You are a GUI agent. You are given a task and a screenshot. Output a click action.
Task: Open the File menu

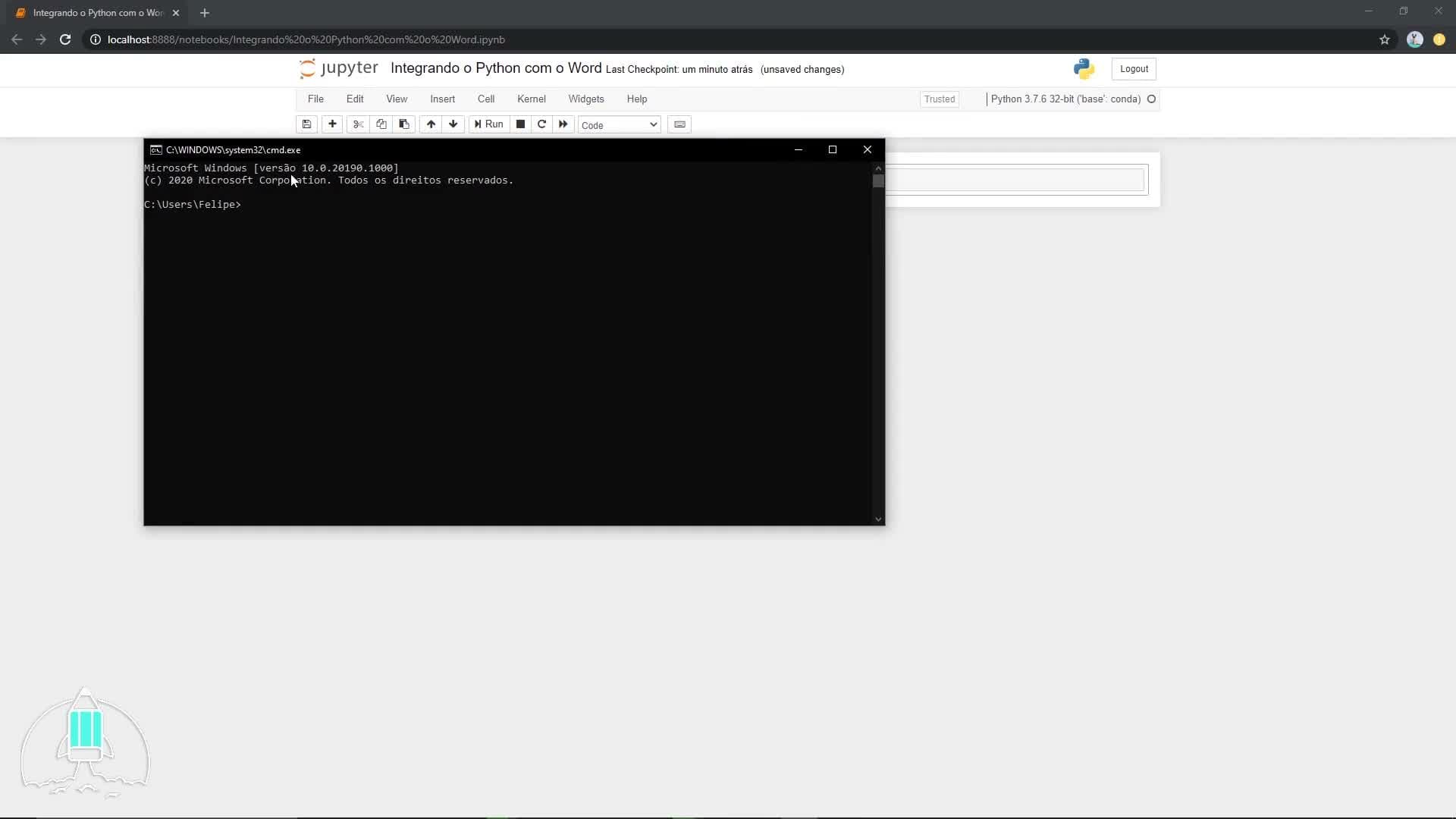(315, 99)
